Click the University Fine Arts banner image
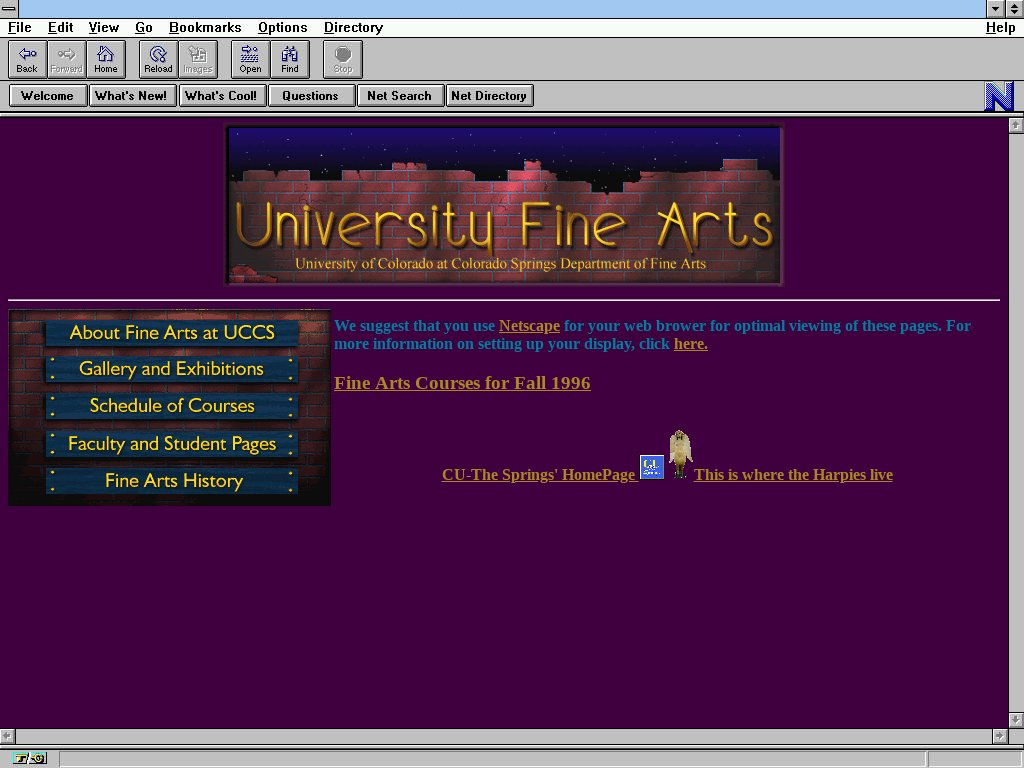This screenshot has width=1024, height=768. click(504, 205)
